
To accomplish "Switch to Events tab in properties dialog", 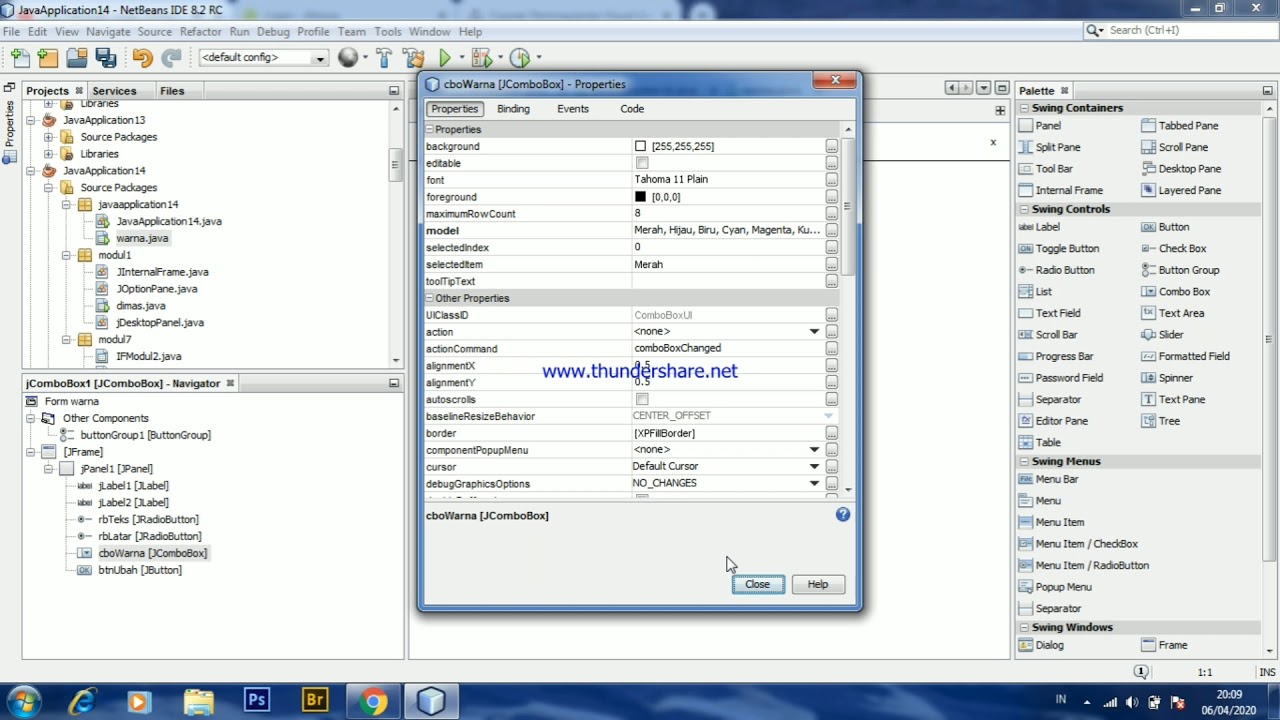I will [573, 109].
